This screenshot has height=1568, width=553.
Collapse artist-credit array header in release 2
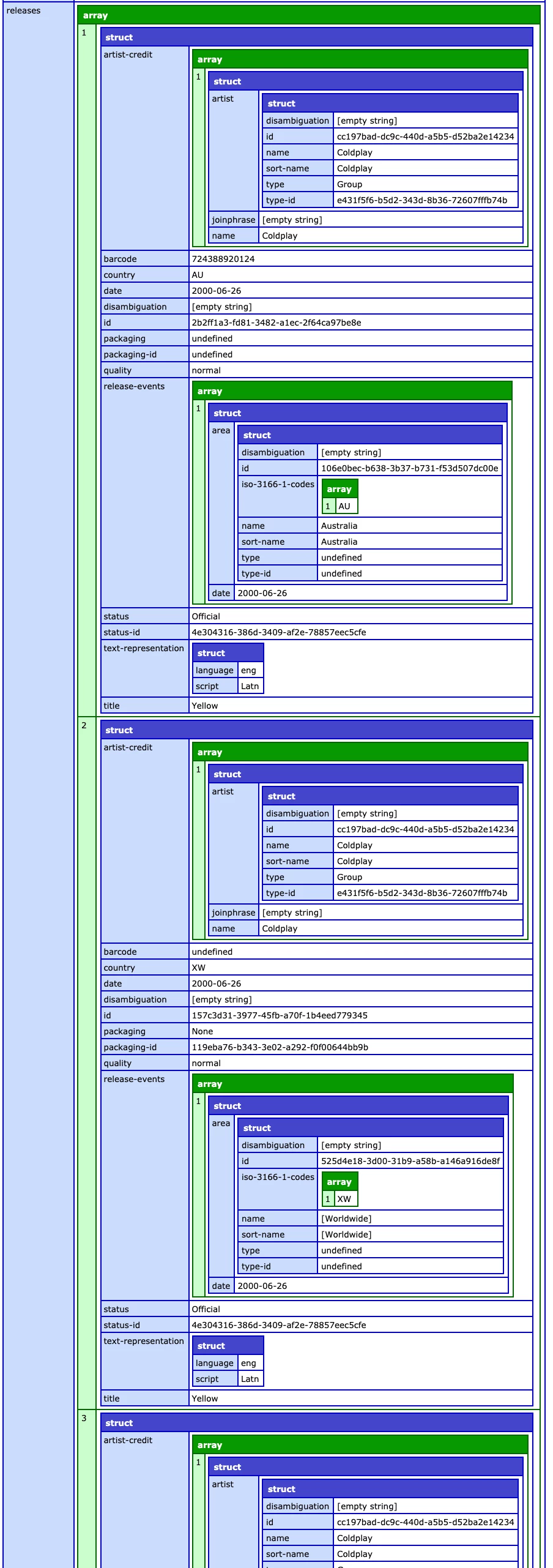coord(360,752)
